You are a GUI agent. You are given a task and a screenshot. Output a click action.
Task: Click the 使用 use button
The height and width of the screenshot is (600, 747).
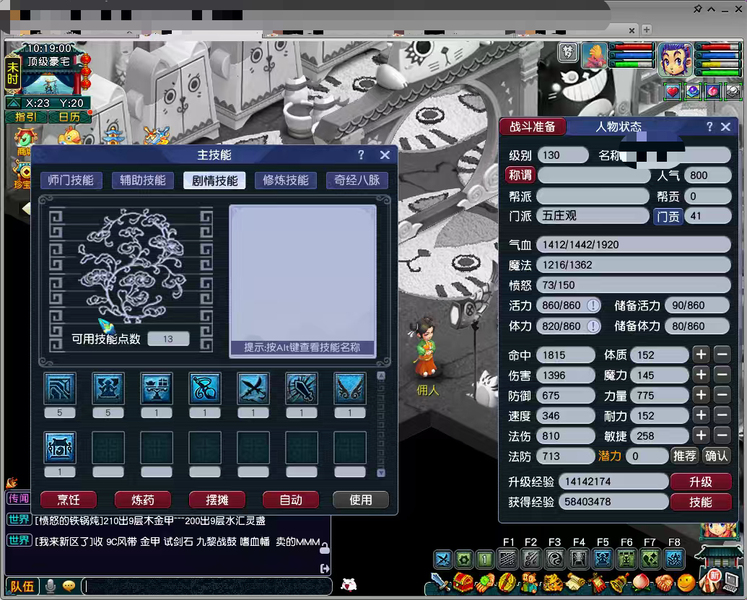361,499
